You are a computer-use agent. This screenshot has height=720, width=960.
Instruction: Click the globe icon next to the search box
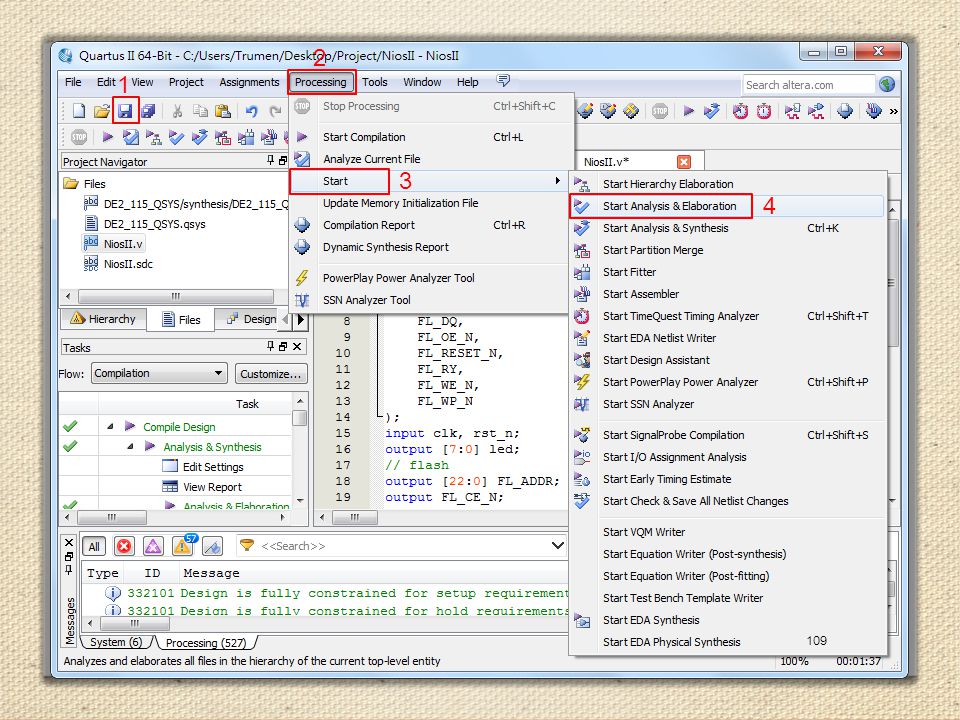pos(887,84)
